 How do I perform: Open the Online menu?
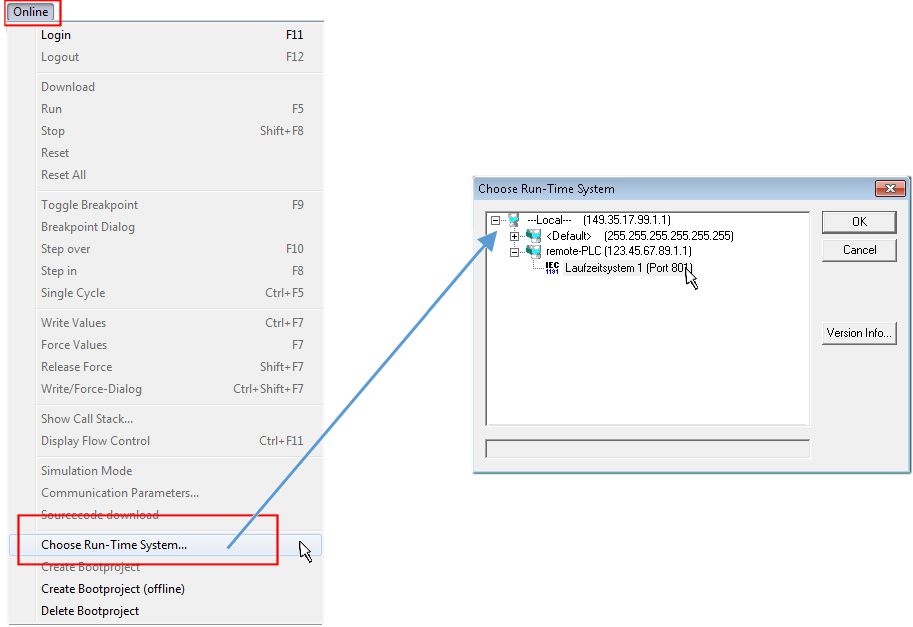tap(31, 12)
